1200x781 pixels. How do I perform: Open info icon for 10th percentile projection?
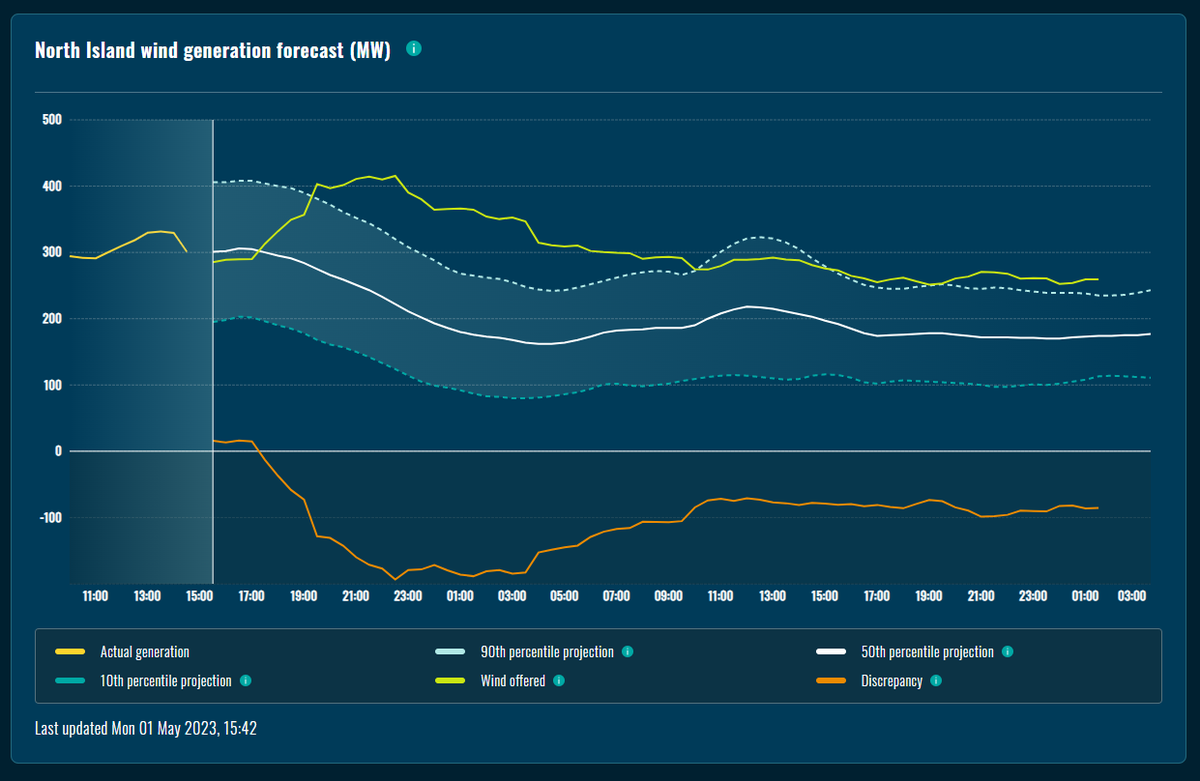(x=245, y=681)
